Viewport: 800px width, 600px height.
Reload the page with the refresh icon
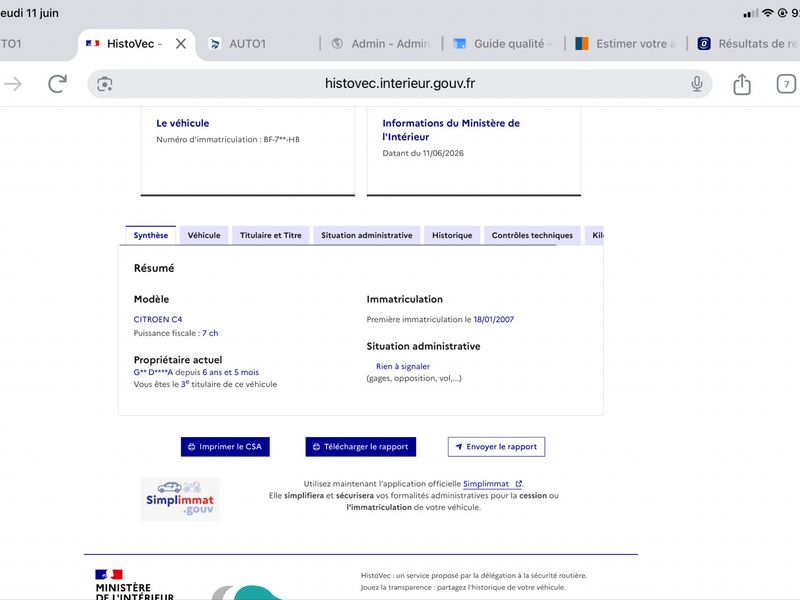tap(57, 84)
